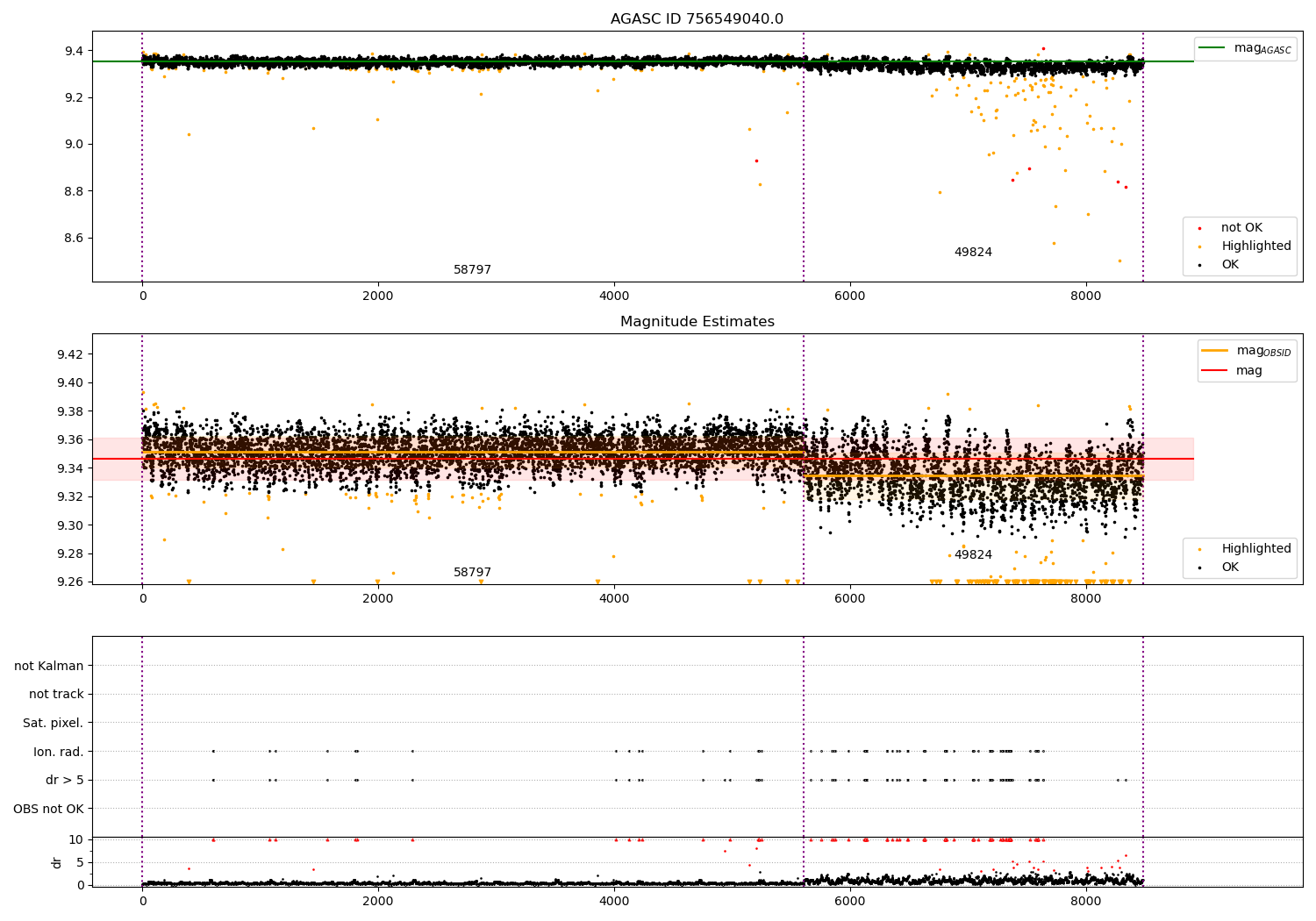Image resolution: width=1316 pixels, height=921 pixels.
Task: Click 6000 x-axis tick under Magnitude Estimates plot
Action: (x=850, y=599)
